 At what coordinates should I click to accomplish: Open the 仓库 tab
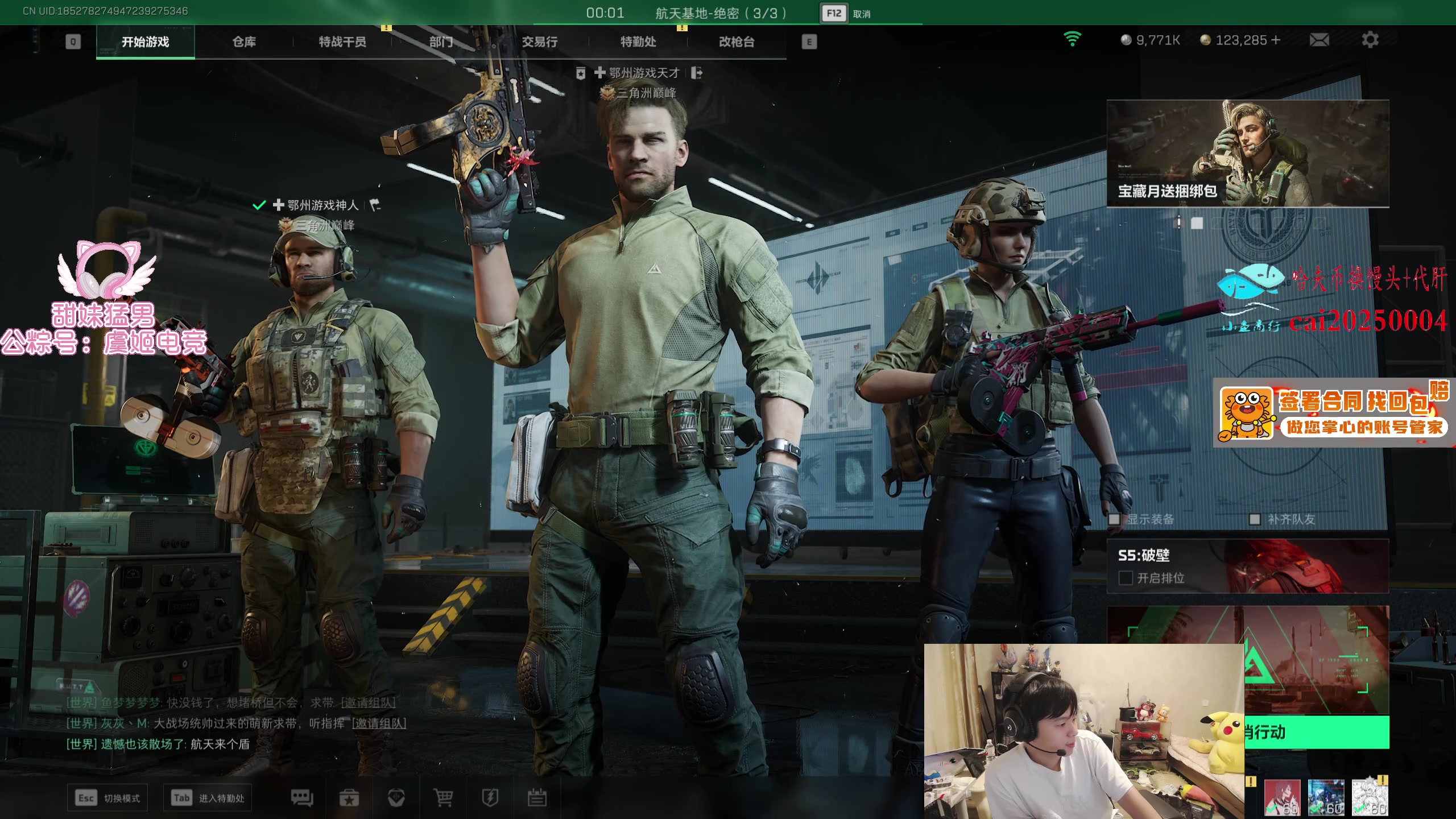(244, 42)
